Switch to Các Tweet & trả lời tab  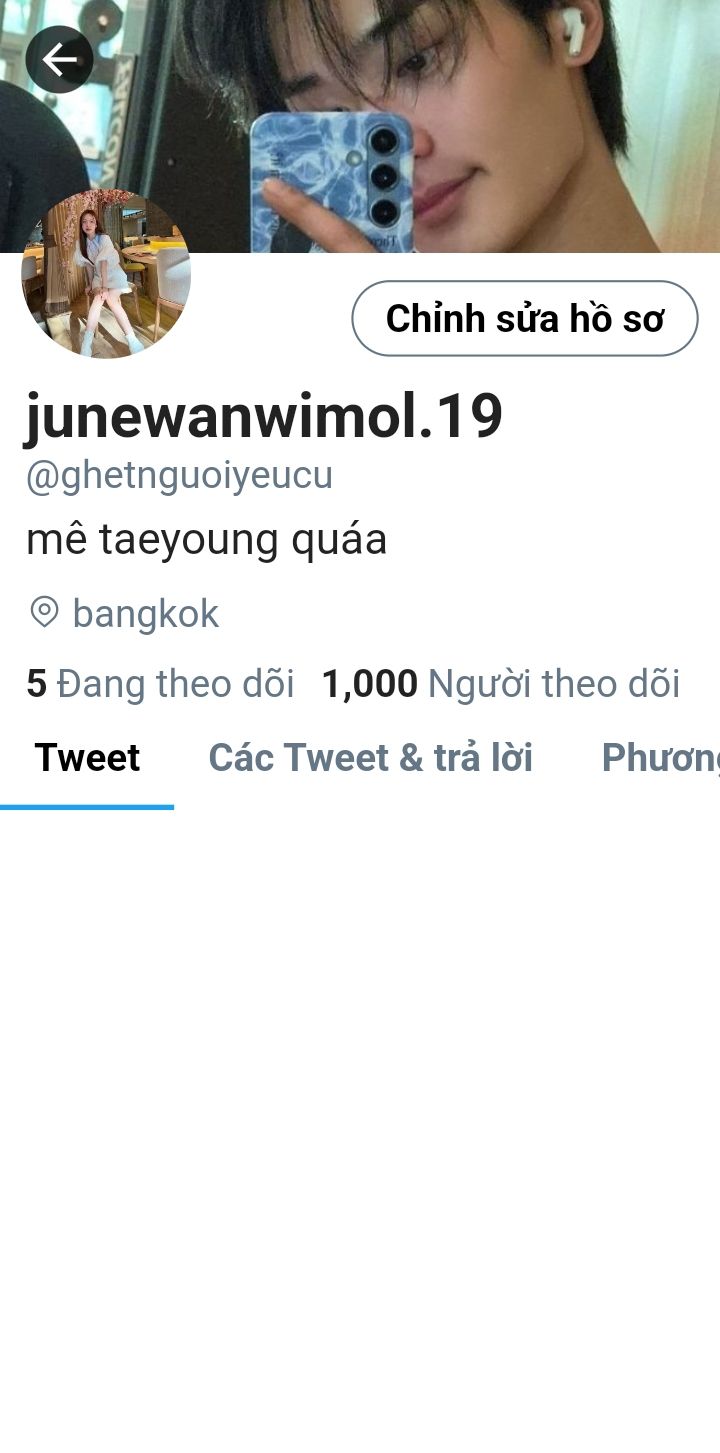tap(370, 758)
